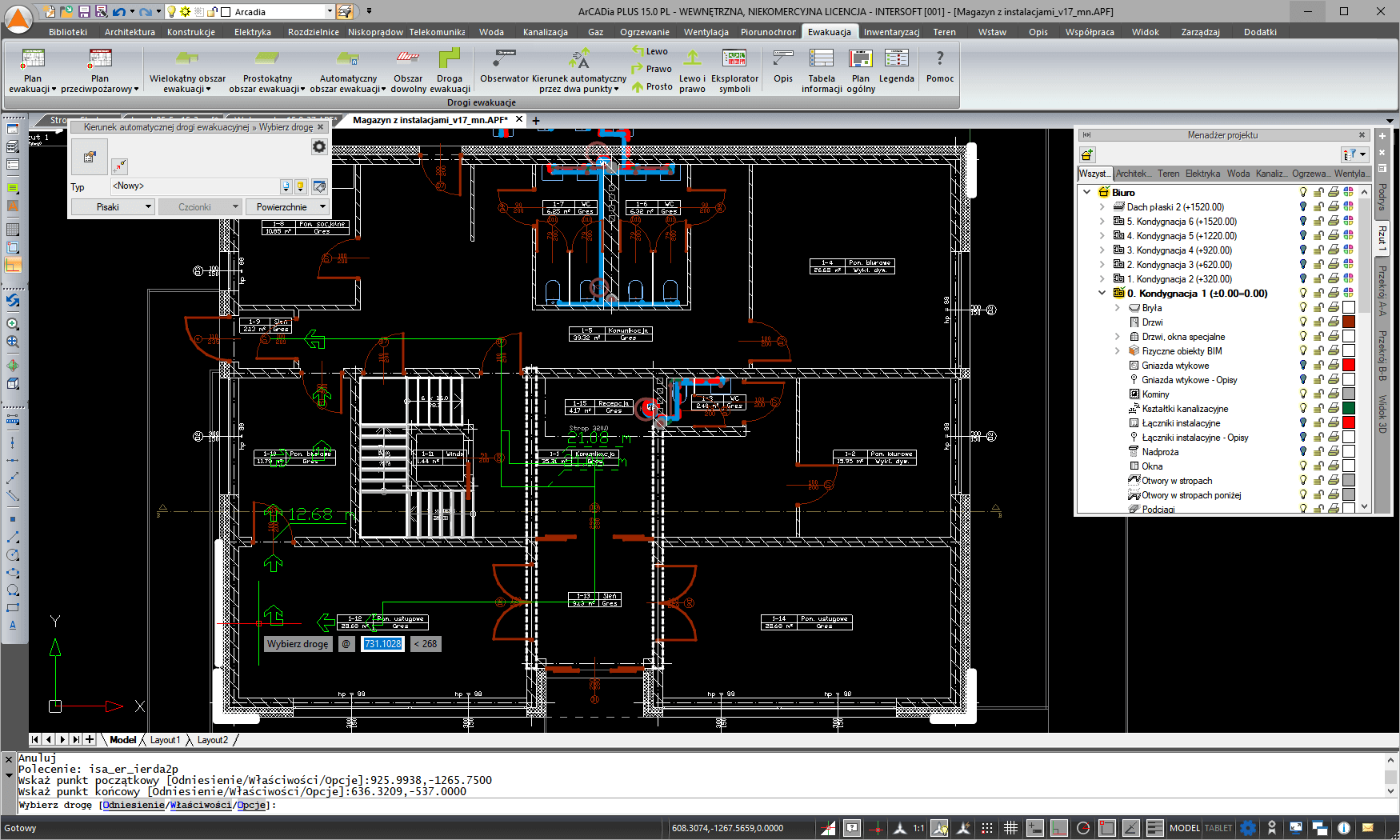Viewport: 1400px width, 840px height.
Task: Toggle visibility bulb for Bryła layer
Action: [x=1303, y=308]
